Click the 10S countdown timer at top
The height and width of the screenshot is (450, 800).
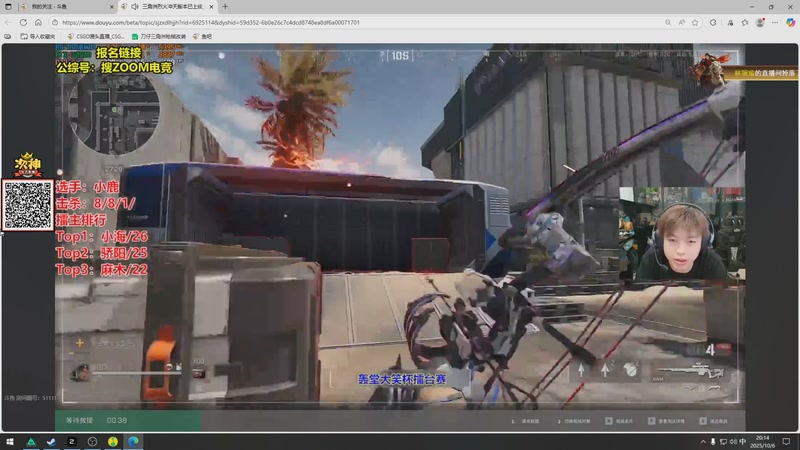[x=400, y=56]
